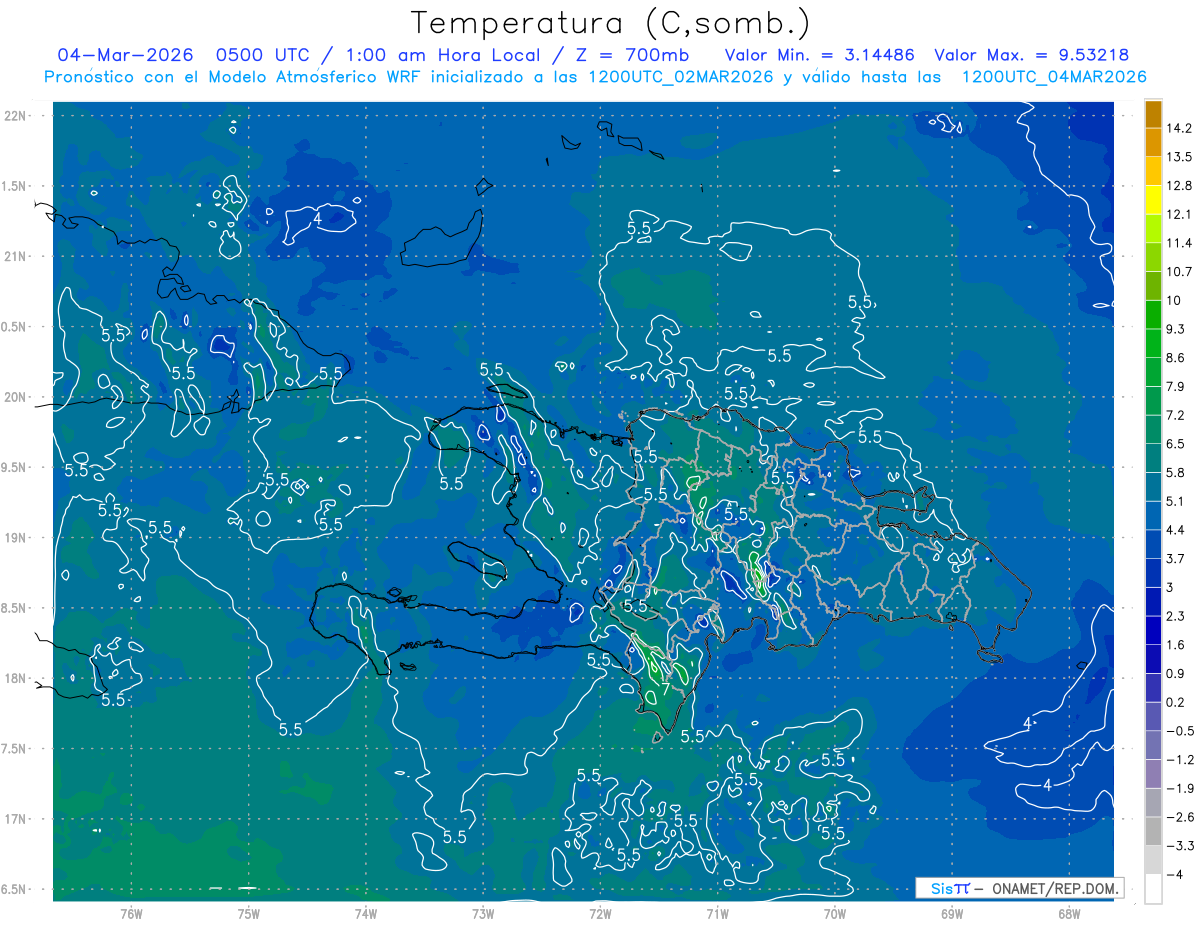Click the "20N" latitude axis label
1200x927 pixels.
[x=15, y=397]
